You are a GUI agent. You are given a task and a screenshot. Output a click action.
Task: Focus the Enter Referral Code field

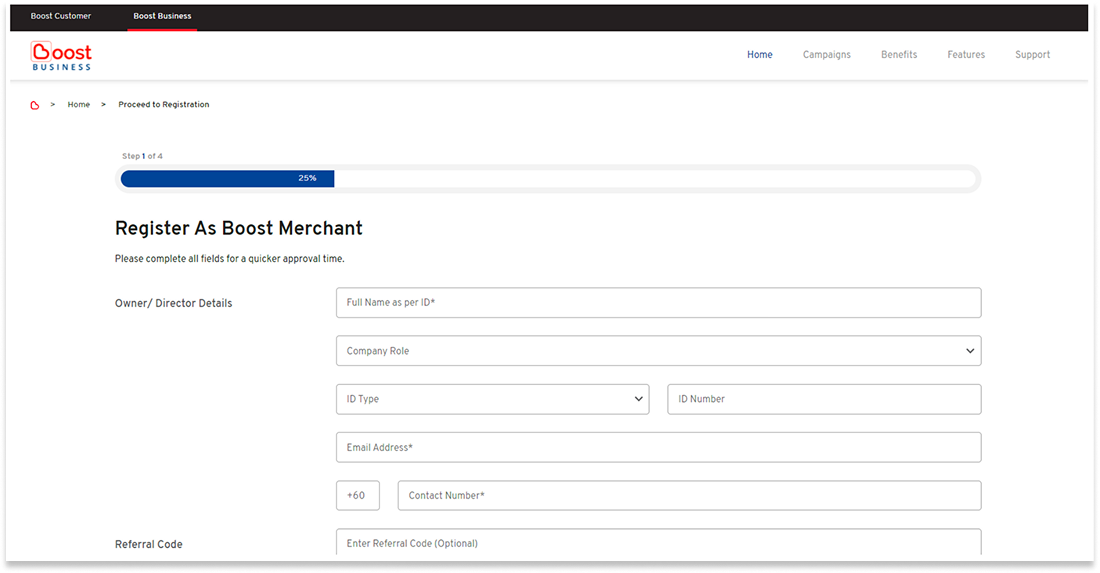658,542
